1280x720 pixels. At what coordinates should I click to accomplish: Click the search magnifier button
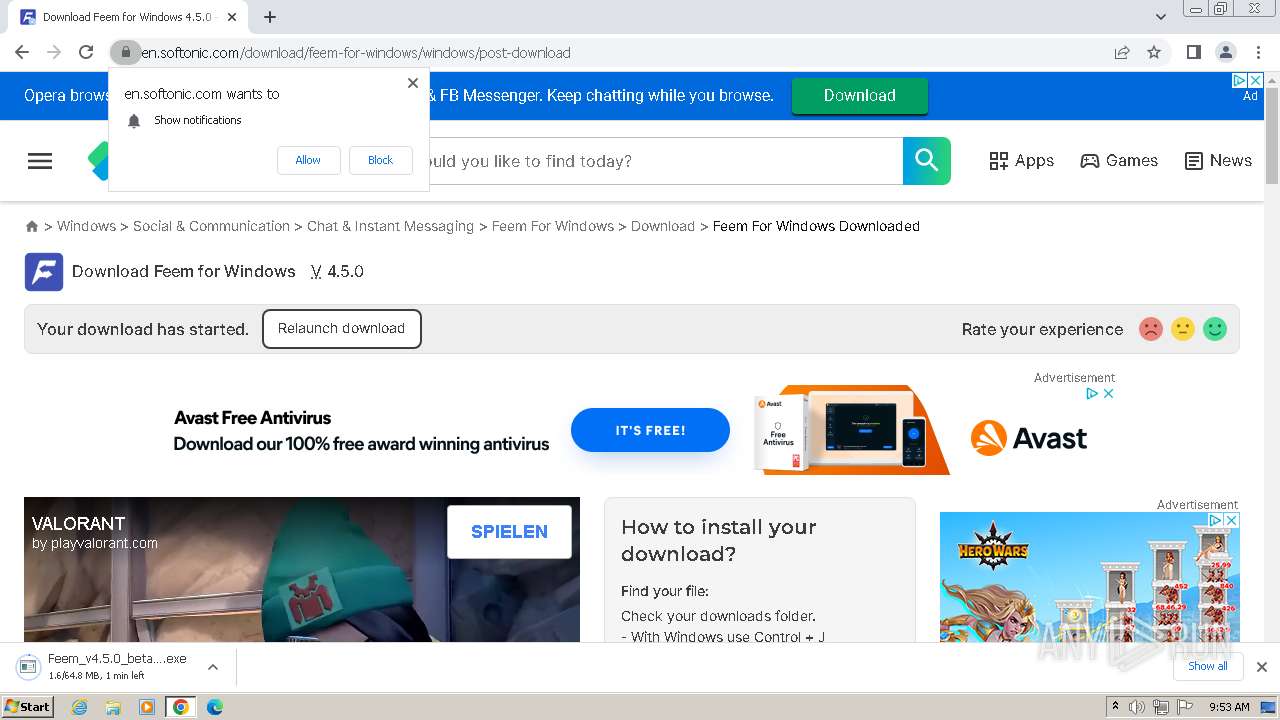pos(927,161)
